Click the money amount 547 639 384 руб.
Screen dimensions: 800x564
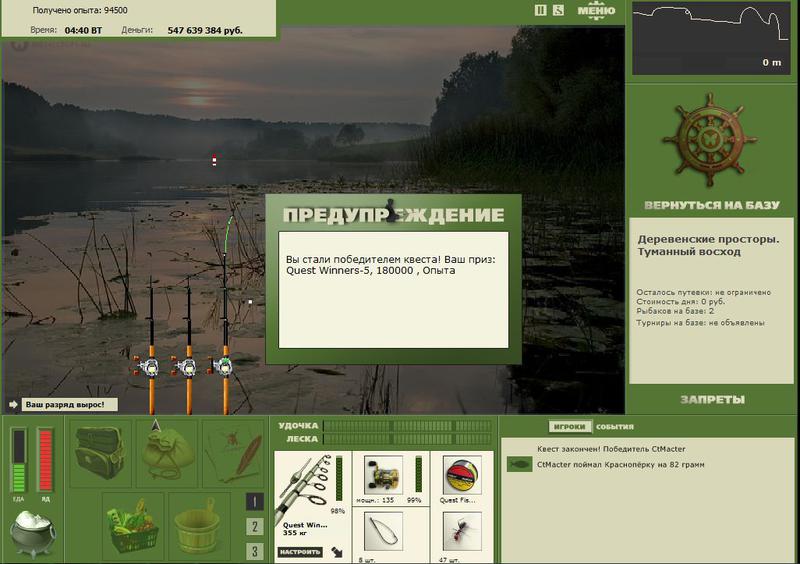point(205,31)
